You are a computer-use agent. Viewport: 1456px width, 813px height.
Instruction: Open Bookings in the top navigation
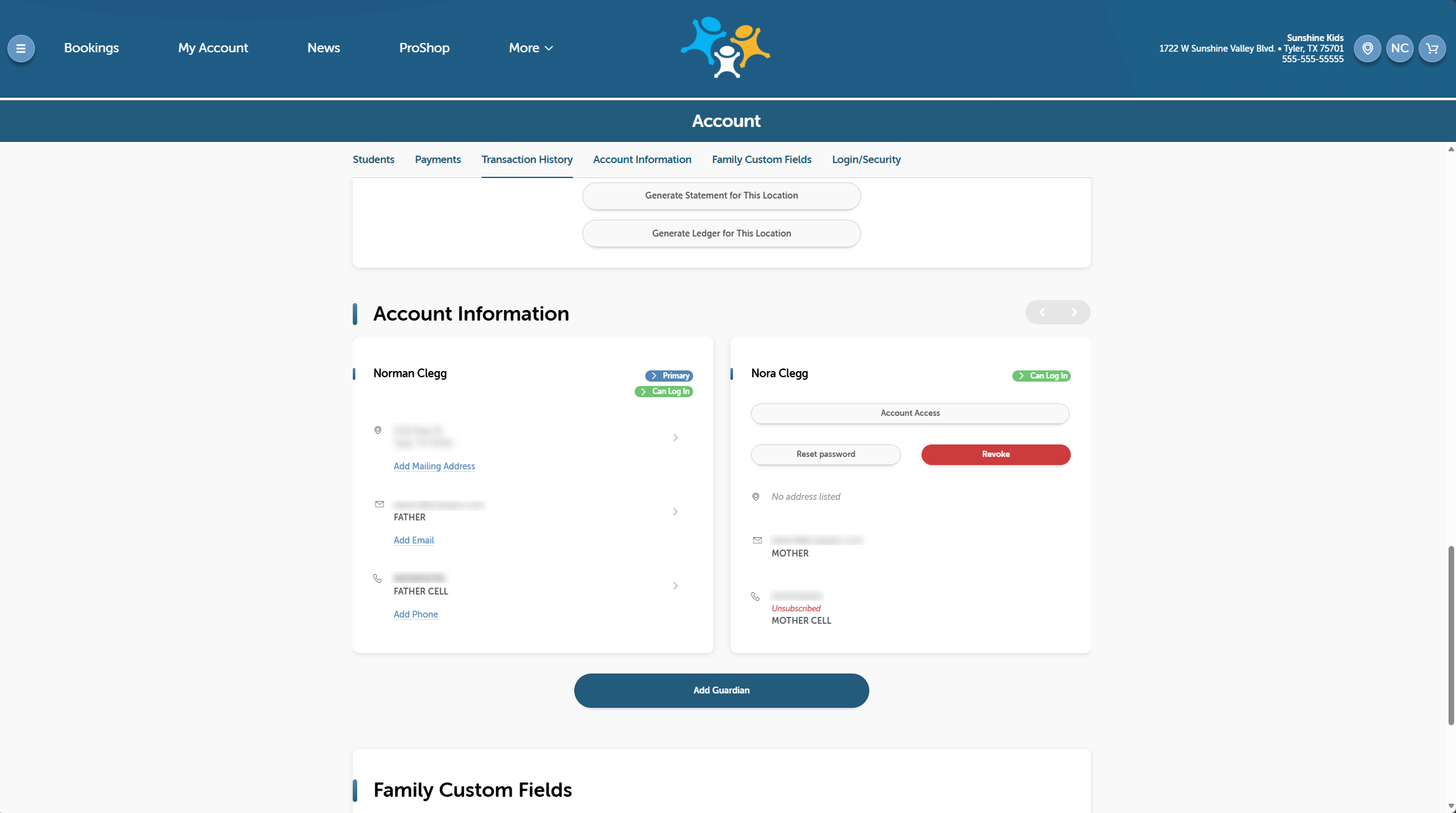click(91, 48)
